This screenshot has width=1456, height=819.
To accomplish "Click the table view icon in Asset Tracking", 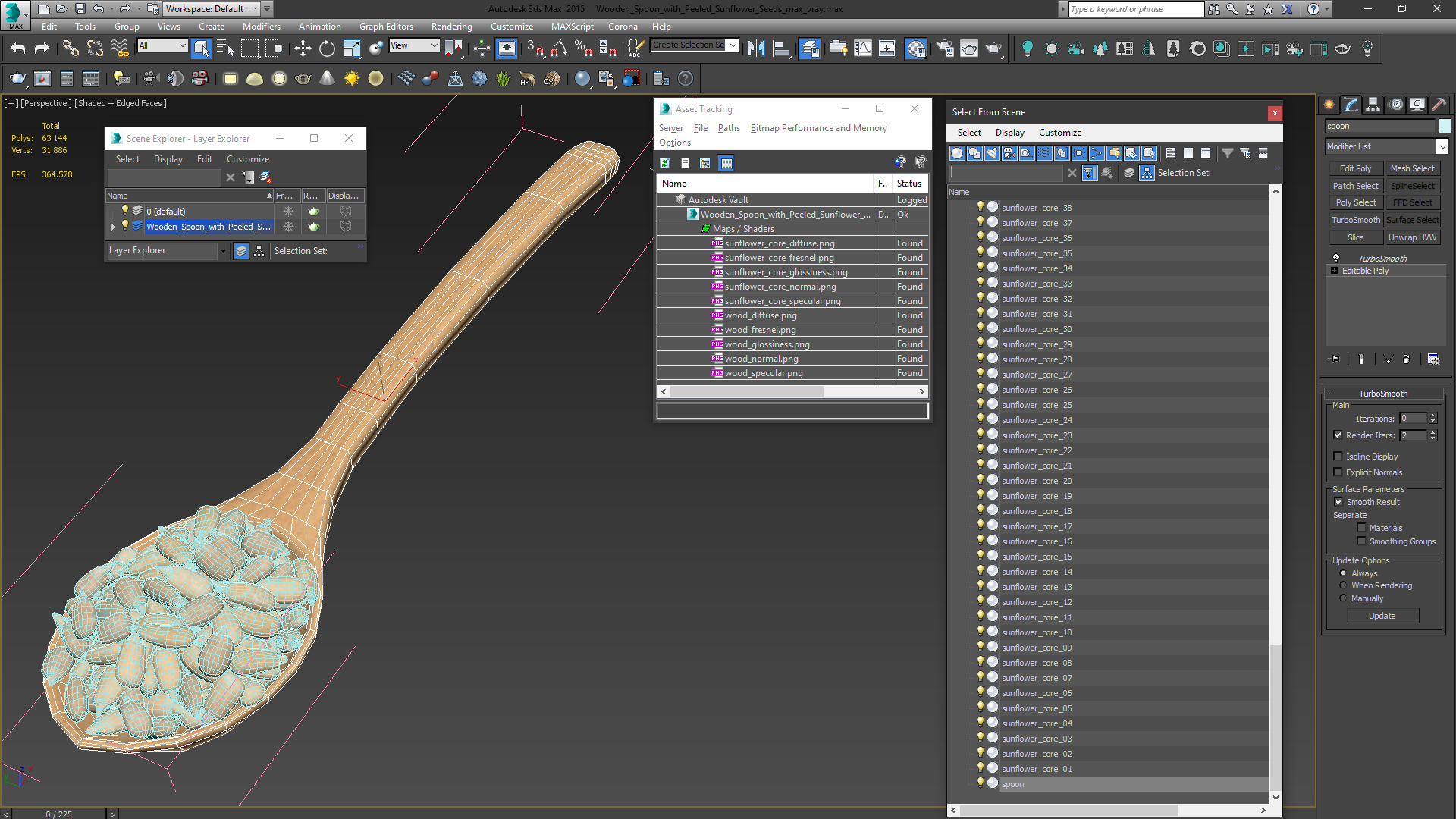I will pyautogui.click(x=726, y=162).
